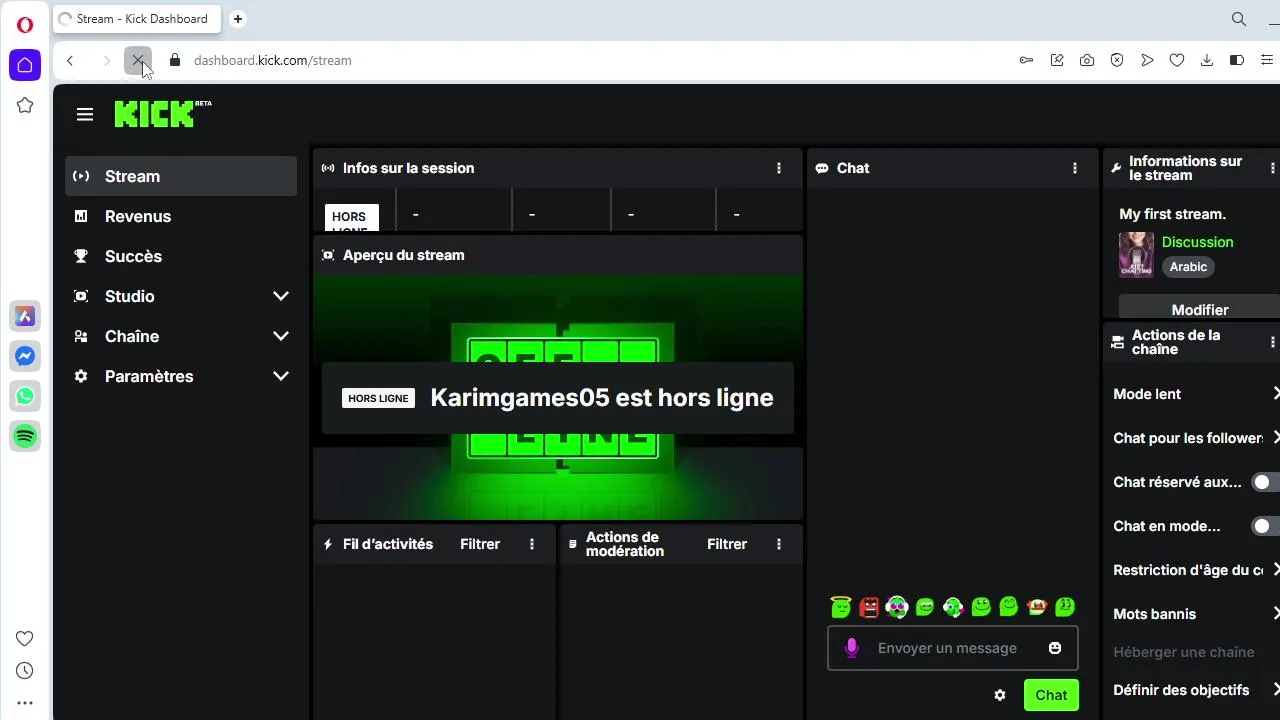Open emoji picker smiley in message box
Viewport: 1280px width, 720px height.
click(1054, 648)
